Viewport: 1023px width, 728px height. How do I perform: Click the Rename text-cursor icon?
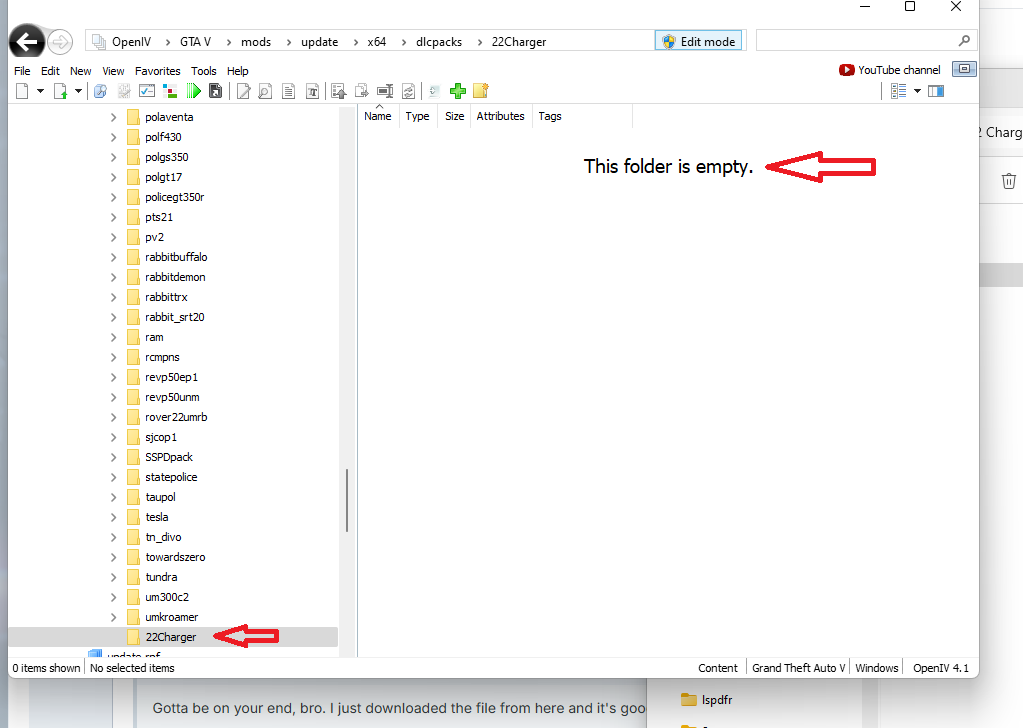[x=385, y=91]
